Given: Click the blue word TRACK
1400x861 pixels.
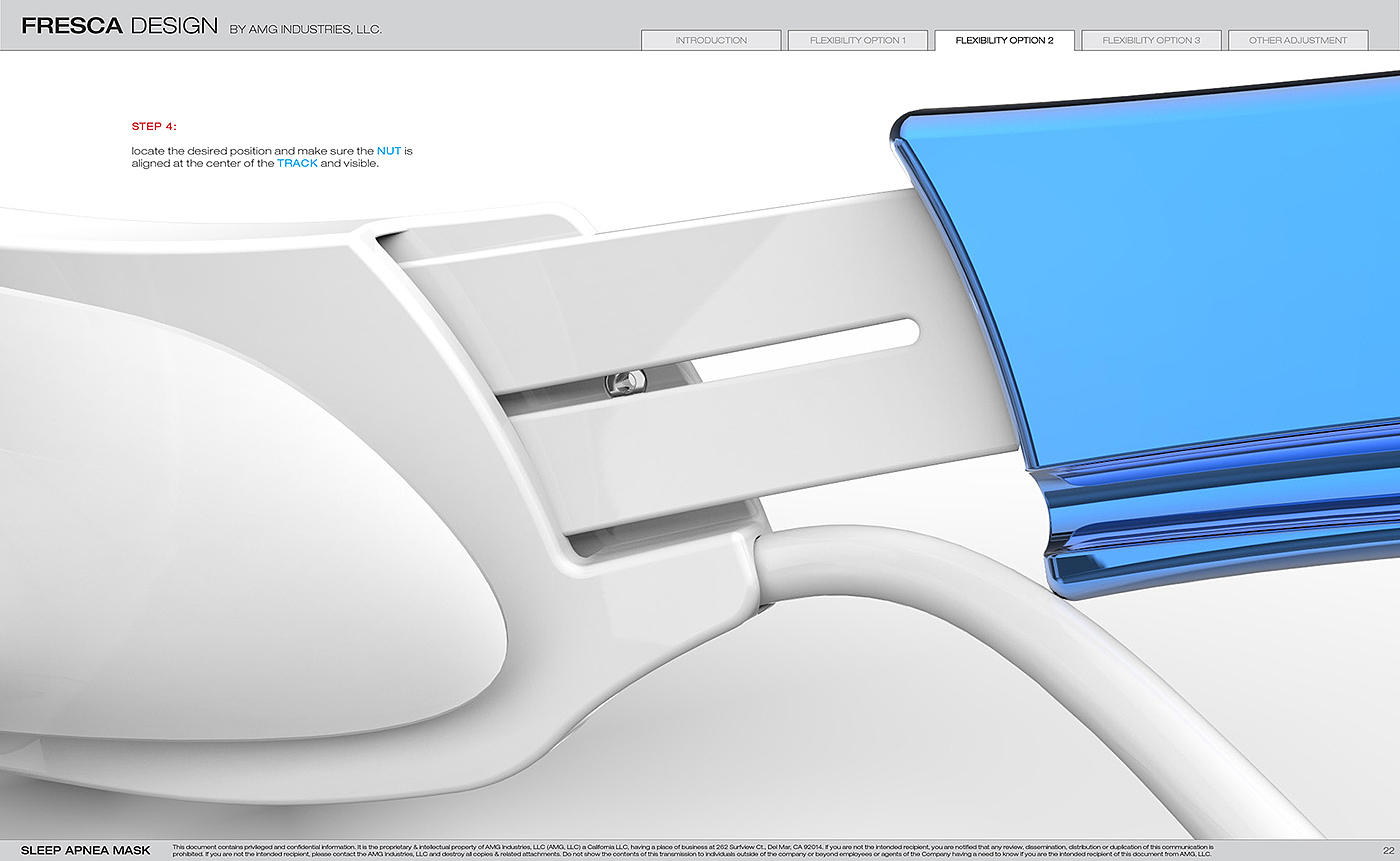Looking at the screenshot, I should 297,163.
